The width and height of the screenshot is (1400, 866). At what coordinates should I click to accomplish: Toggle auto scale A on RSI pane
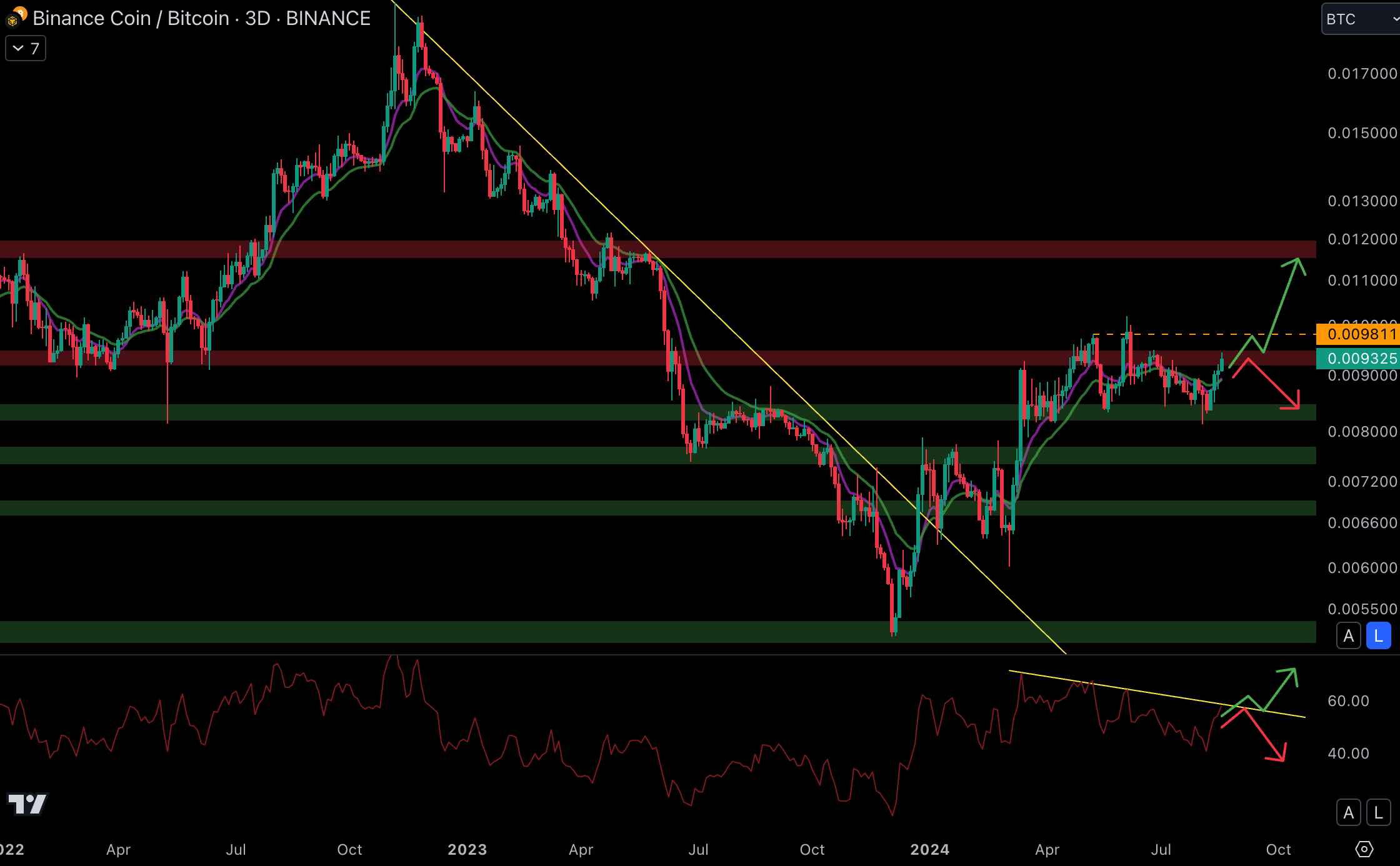coord(1348,812)
